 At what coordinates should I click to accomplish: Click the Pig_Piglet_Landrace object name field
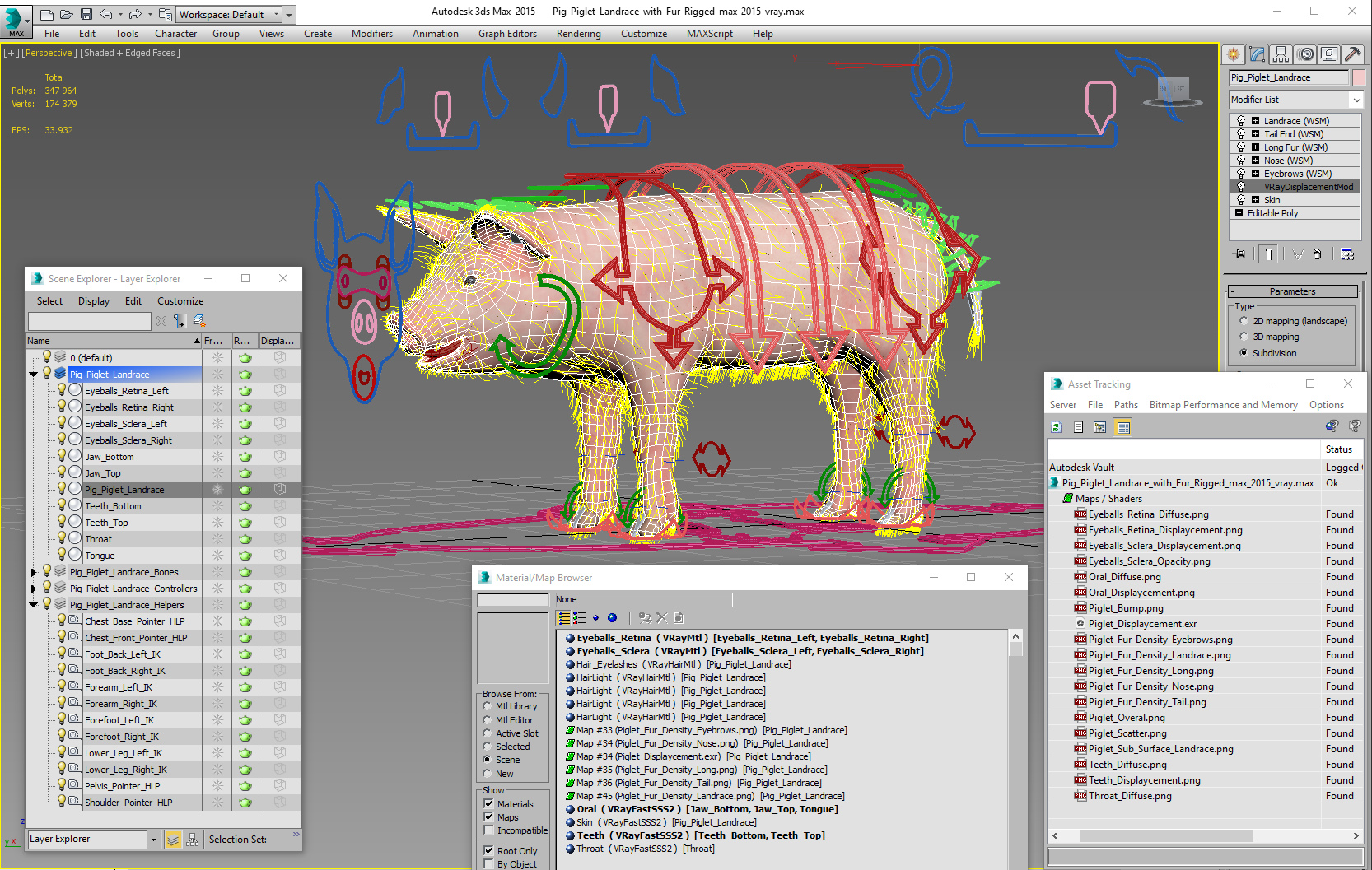pos(1289,77)
